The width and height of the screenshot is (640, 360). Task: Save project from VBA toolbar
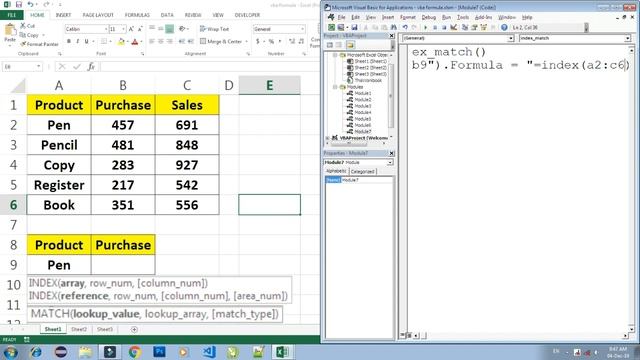tap(354, 27)
